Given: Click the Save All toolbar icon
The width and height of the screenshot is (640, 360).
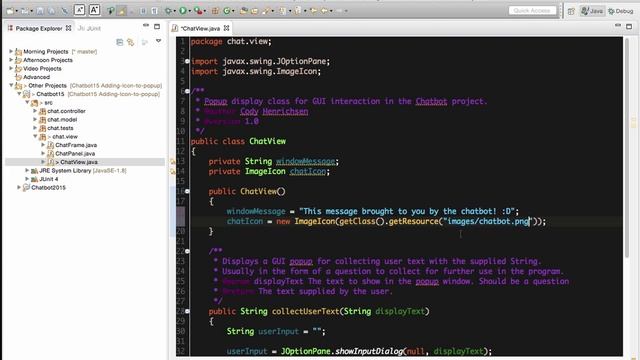Looking at the screenshot, I should [51, 11].
